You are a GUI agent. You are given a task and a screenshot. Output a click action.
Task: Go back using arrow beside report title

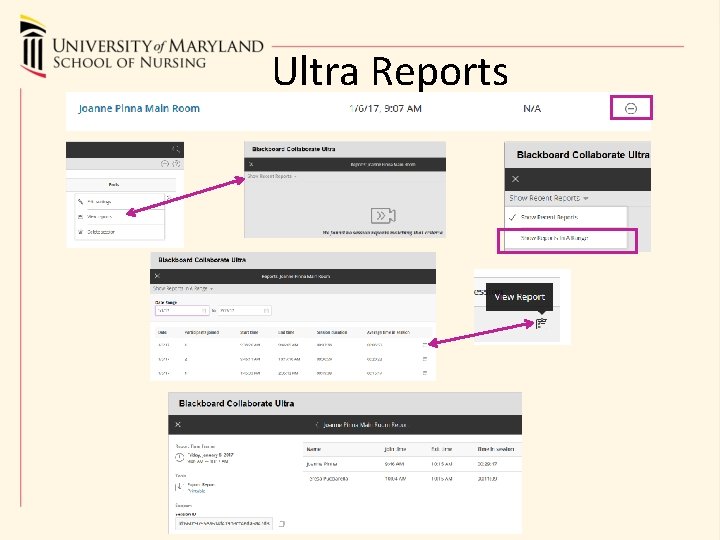coord(317,425)
